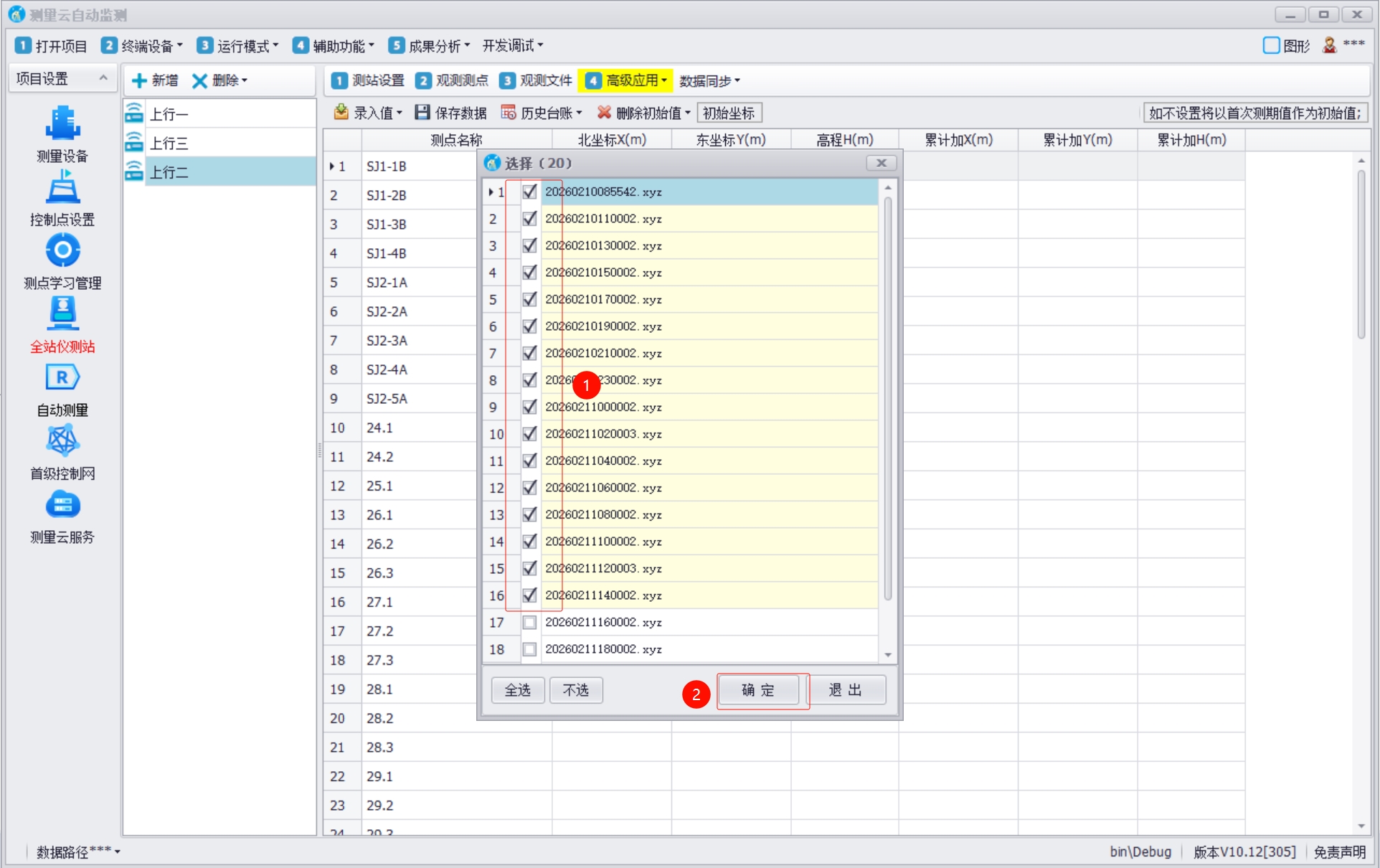Uncheck file 20260210085542.xyz checkbox
This screenshot has width=1380, height=868.
[529, 192]
